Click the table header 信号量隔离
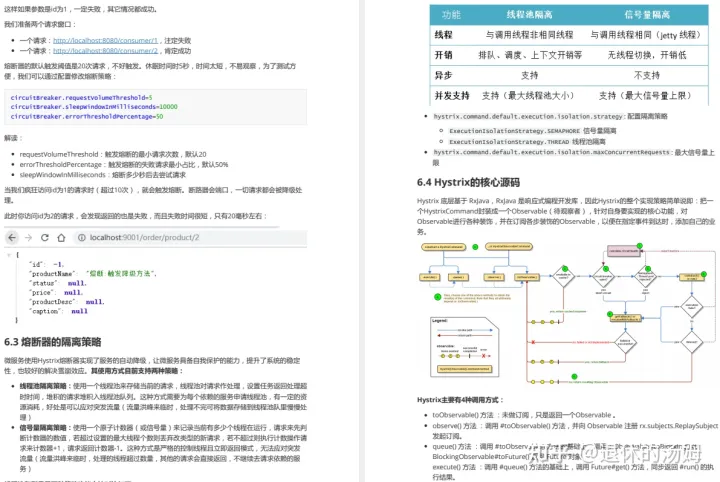This screenshot has height=482, width=720. click(x=647, y=15)
